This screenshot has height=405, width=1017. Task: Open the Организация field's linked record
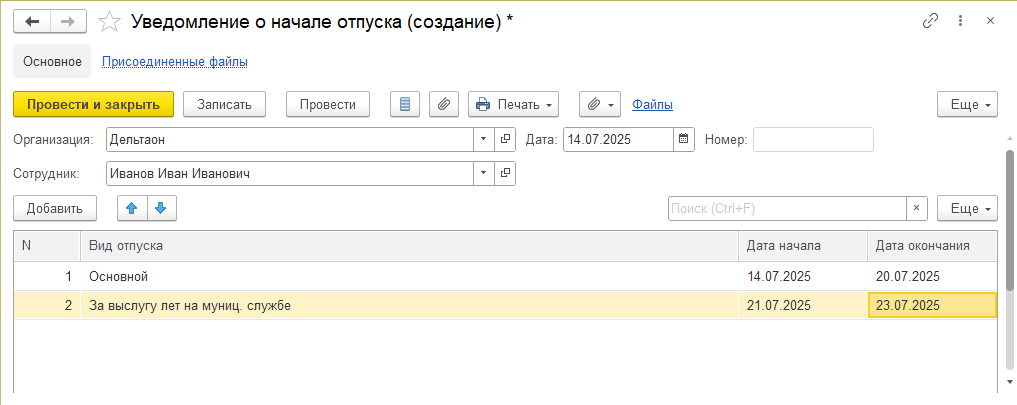click(506, 139)
